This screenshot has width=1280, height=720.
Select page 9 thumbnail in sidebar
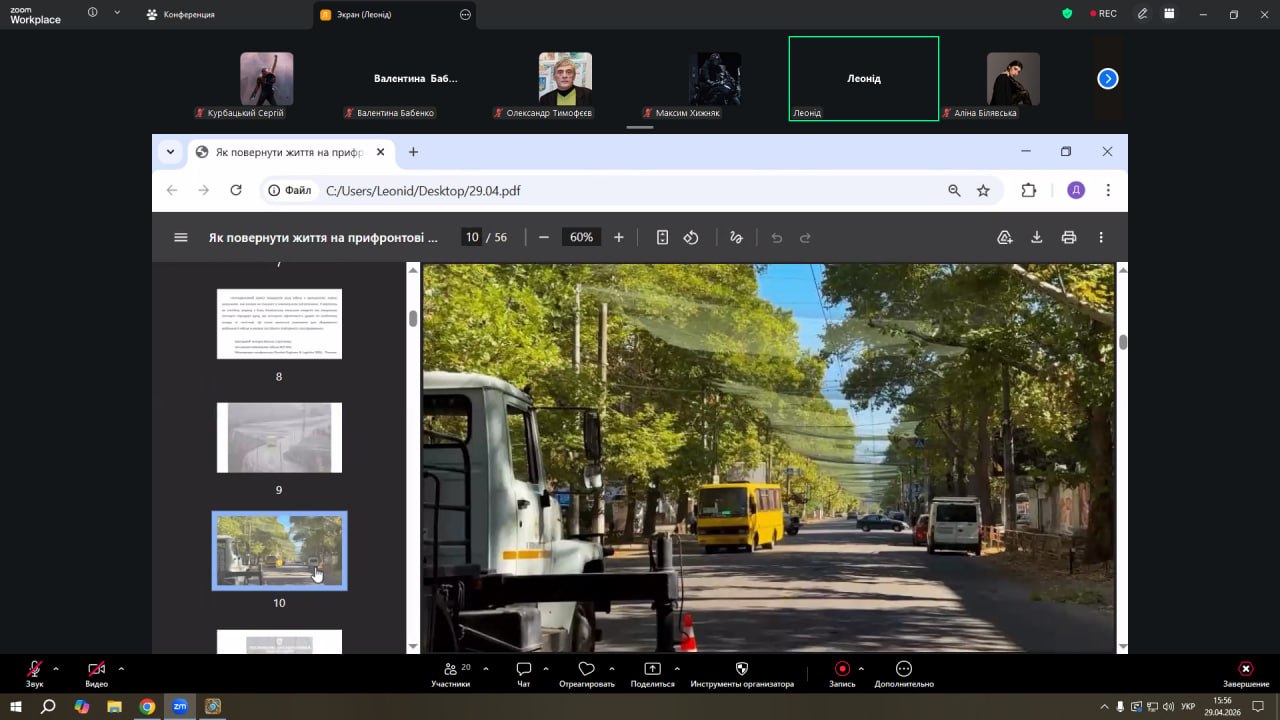[279, 438]
